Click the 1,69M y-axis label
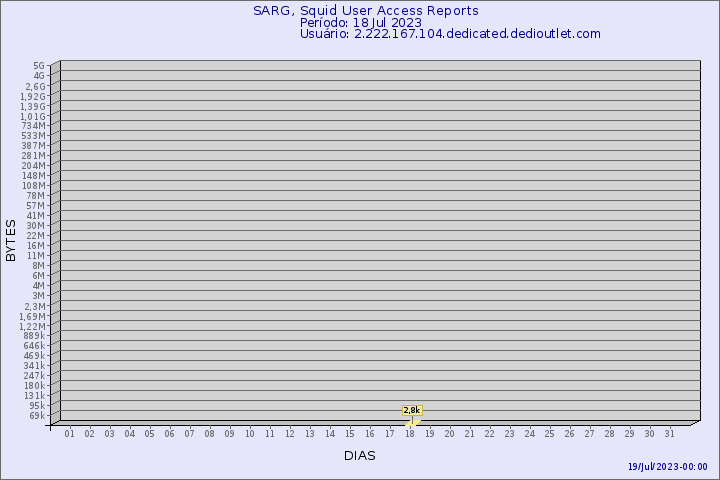 (32, 316)
